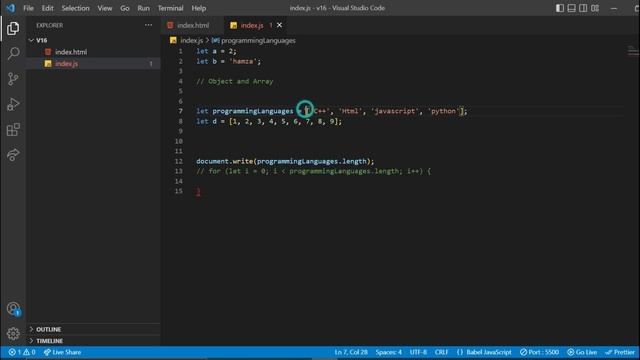Switch to the index.html tab
This screenshot has height=360, width=640.
193,25
